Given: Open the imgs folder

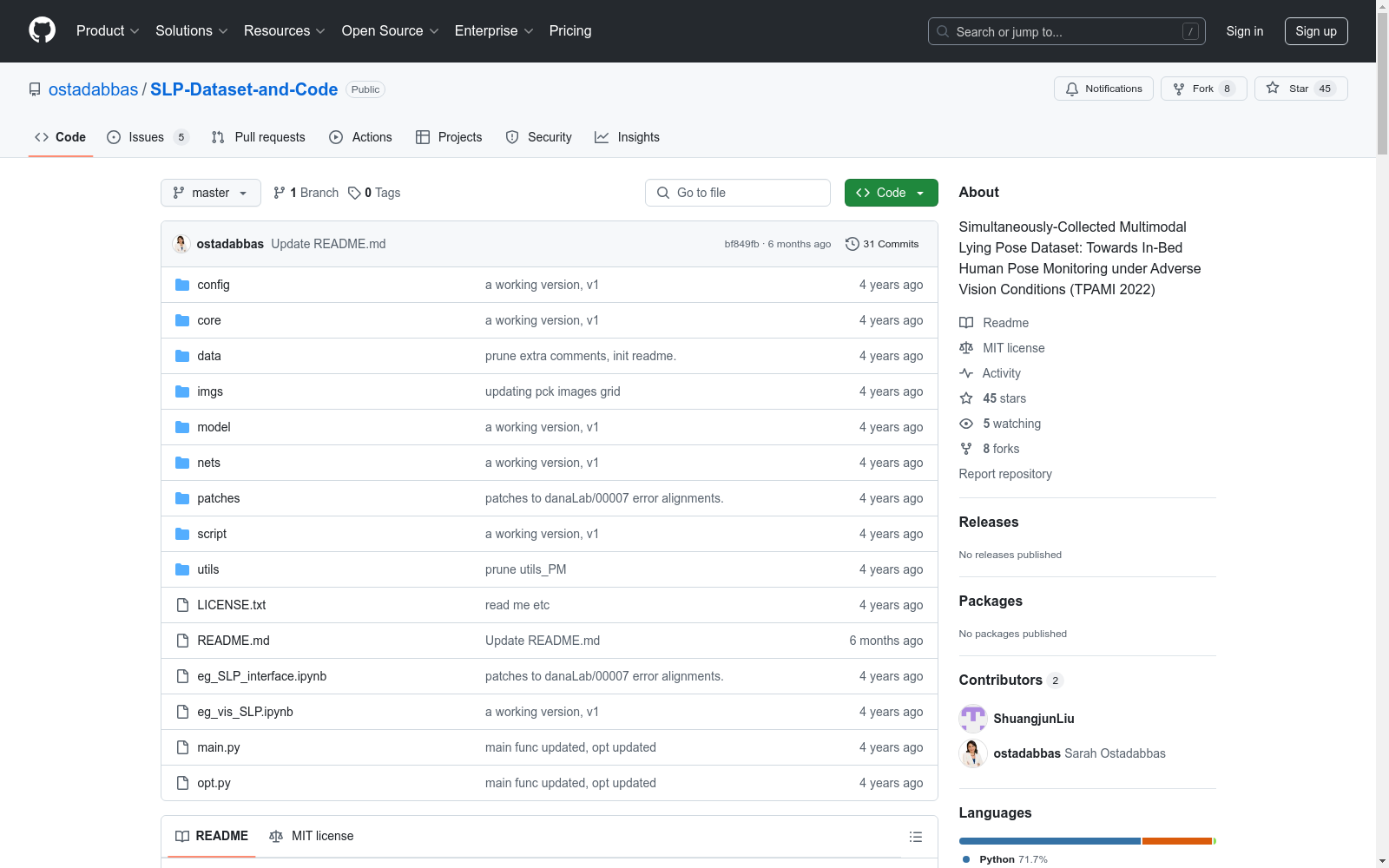Looking at the screenshot, I should [x=210, y=391].
